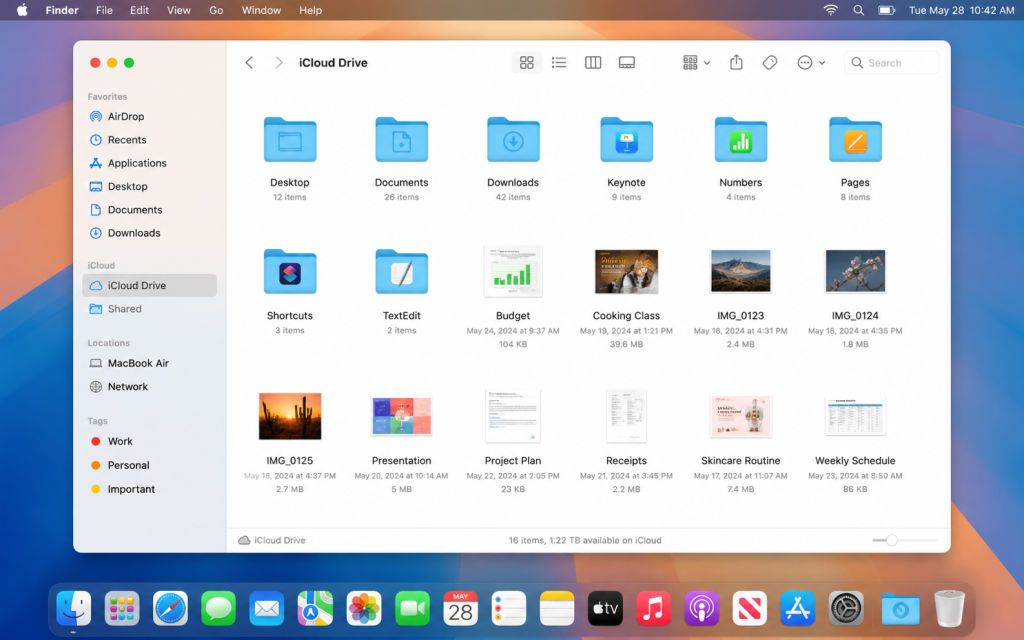The width and height of the screenshot is (1024, 640).
Task: Select Recents in the sidebar
Action: 150,140
